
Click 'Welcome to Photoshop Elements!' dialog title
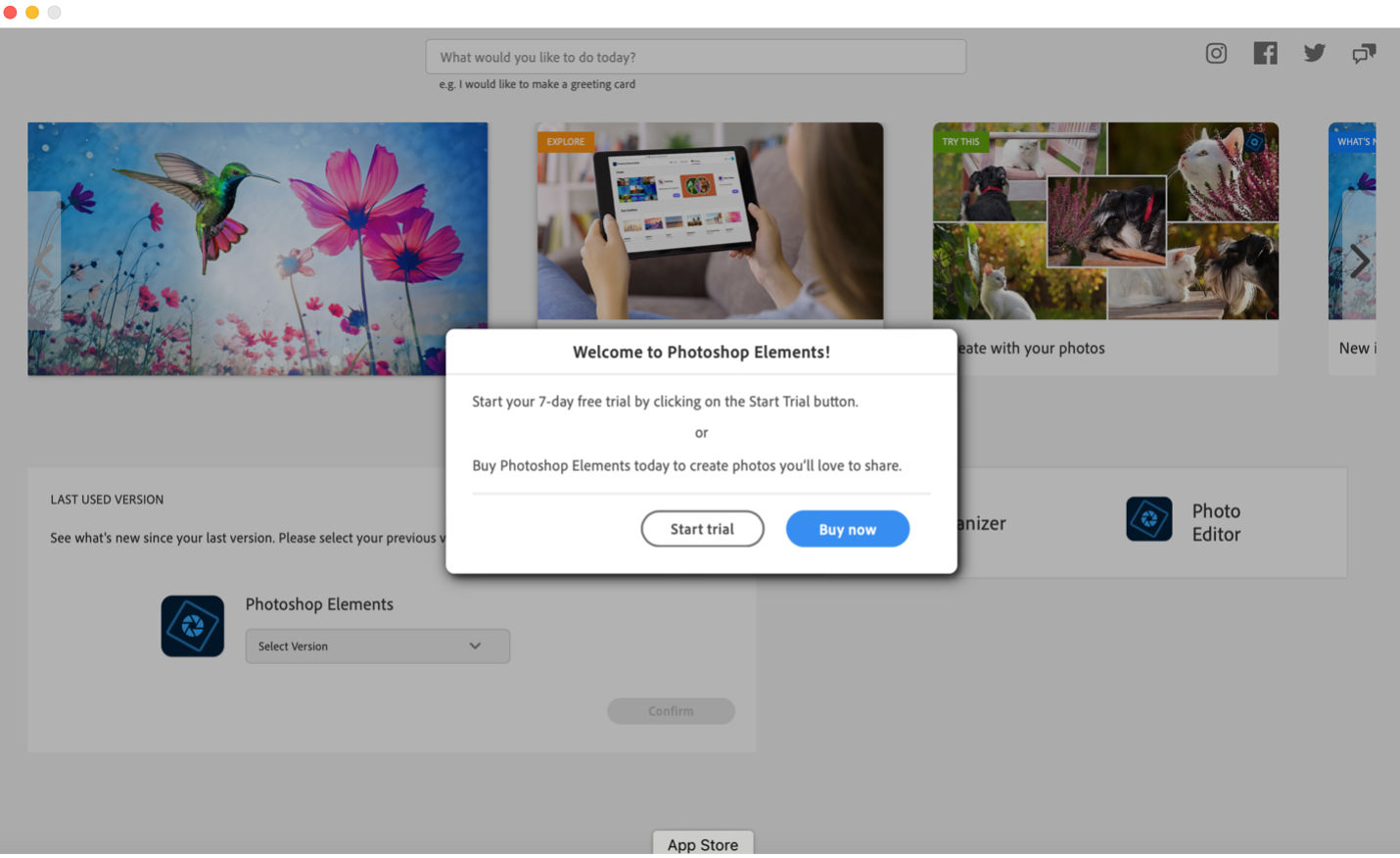(x=701, y=352)
